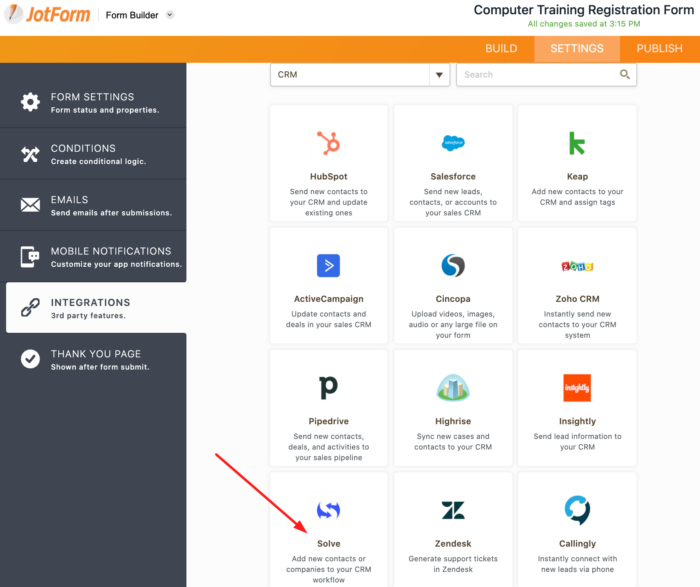Open EMAILS in the sidebar

(x=93, y=205)
